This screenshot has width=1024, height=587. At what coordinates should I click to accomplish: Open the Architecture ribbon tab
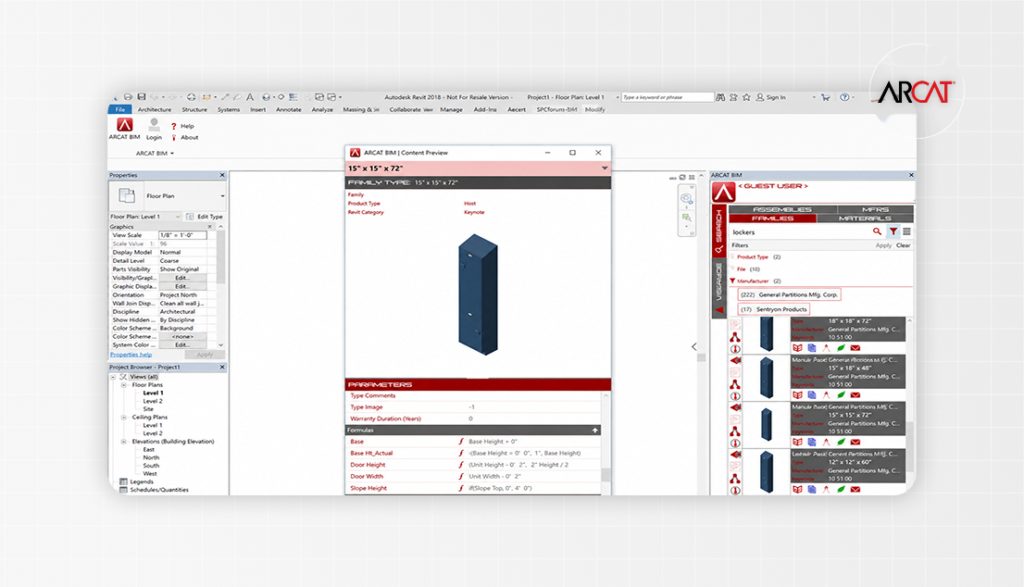coord(154,110)
